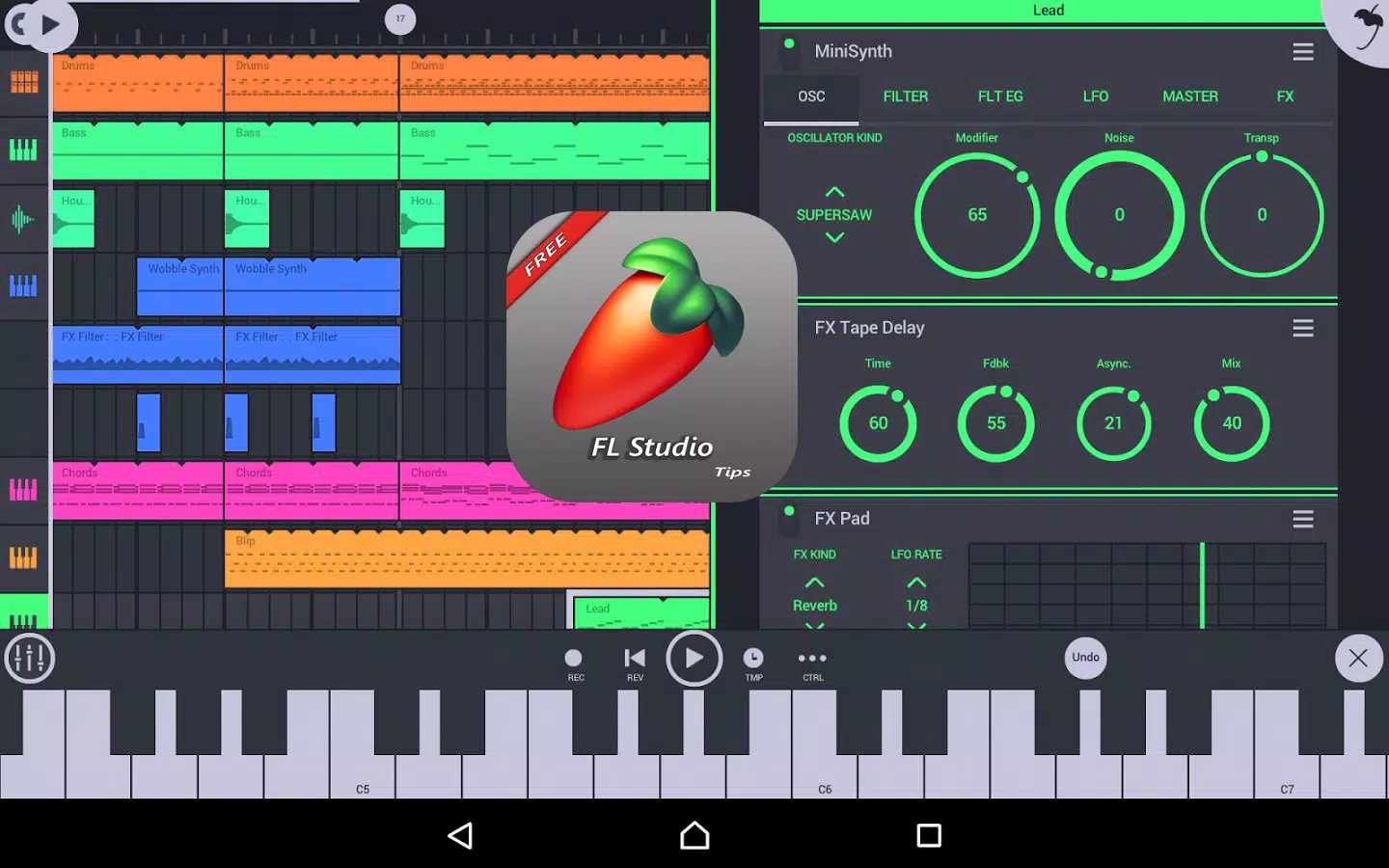This screenshot has height=868, width=1389.
Task: Play the C6 piano key
Action: pos(825,744)
